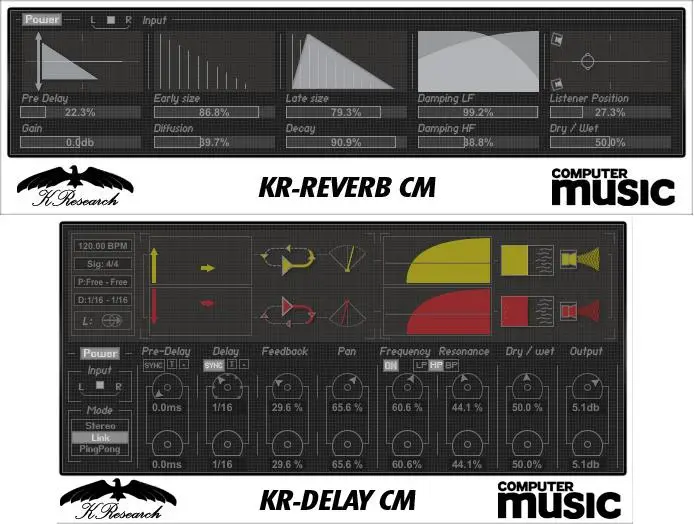This screenshot has height=524, width=694.
Task: Click the Listener Position 27.3% bar
Action: (610, 112)
